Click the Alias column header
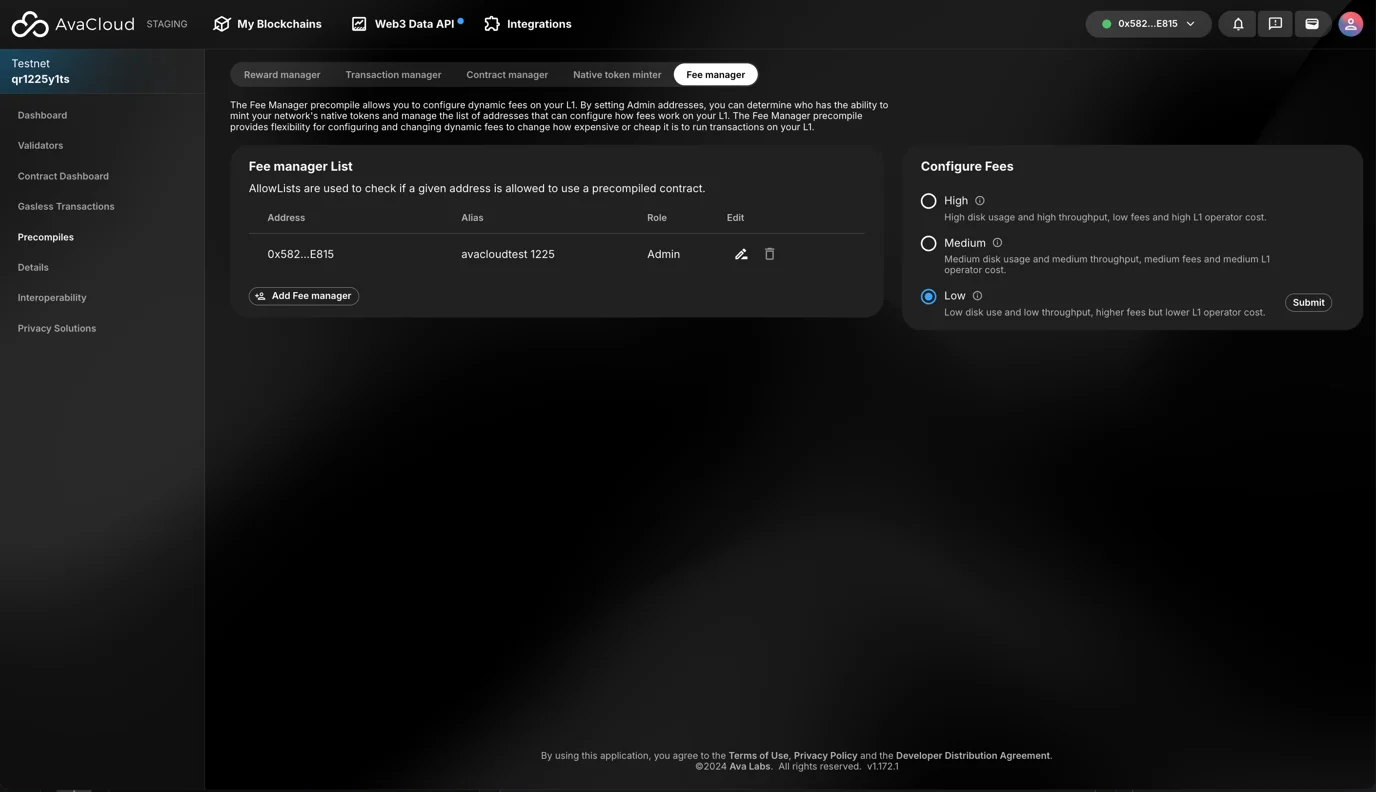Viewport: 1376px width, 792px height. pos(472,218)
